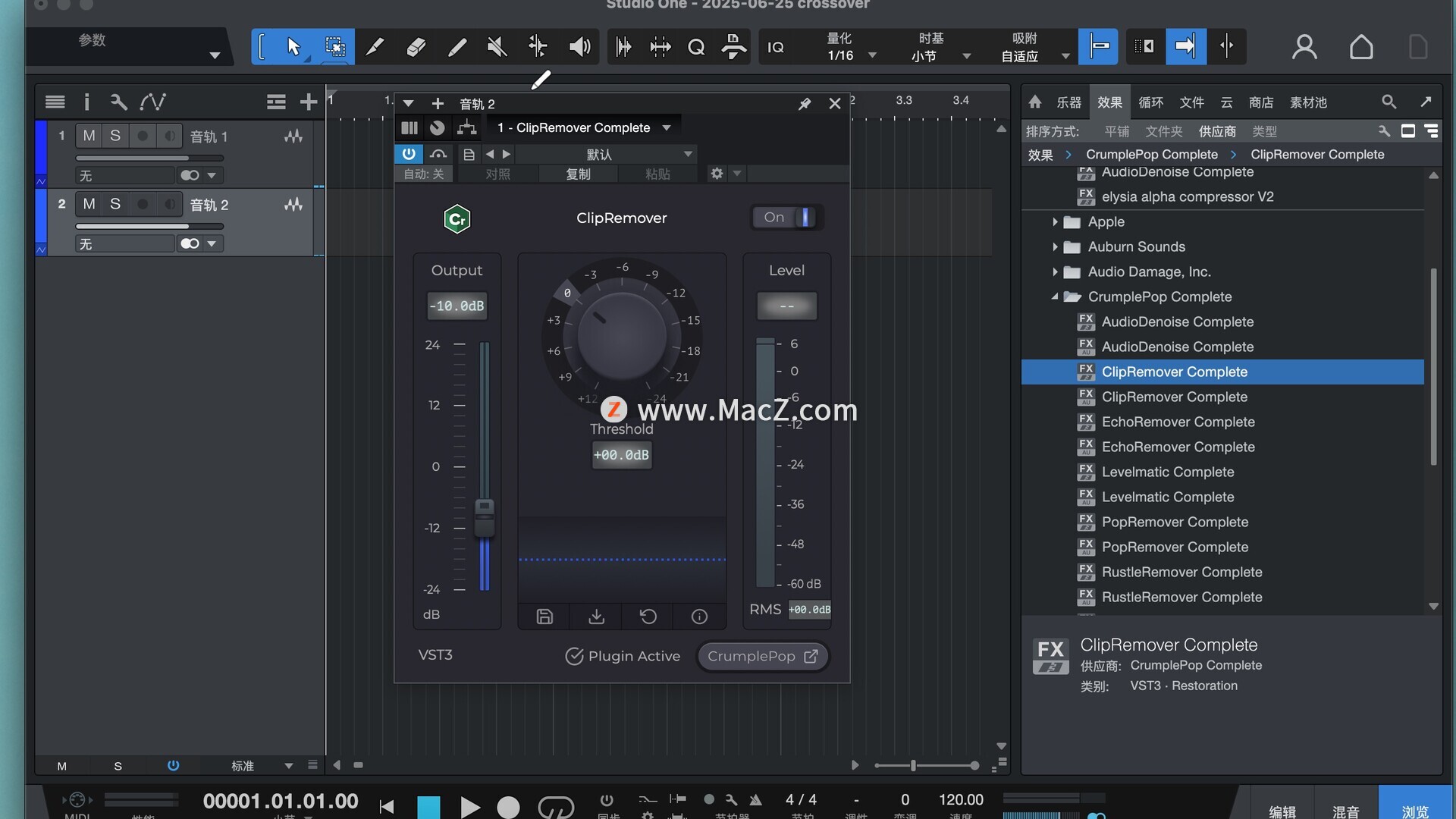Click the IQ quantize button
Viewport: 1456px width, 819px height.
point(775,47)
